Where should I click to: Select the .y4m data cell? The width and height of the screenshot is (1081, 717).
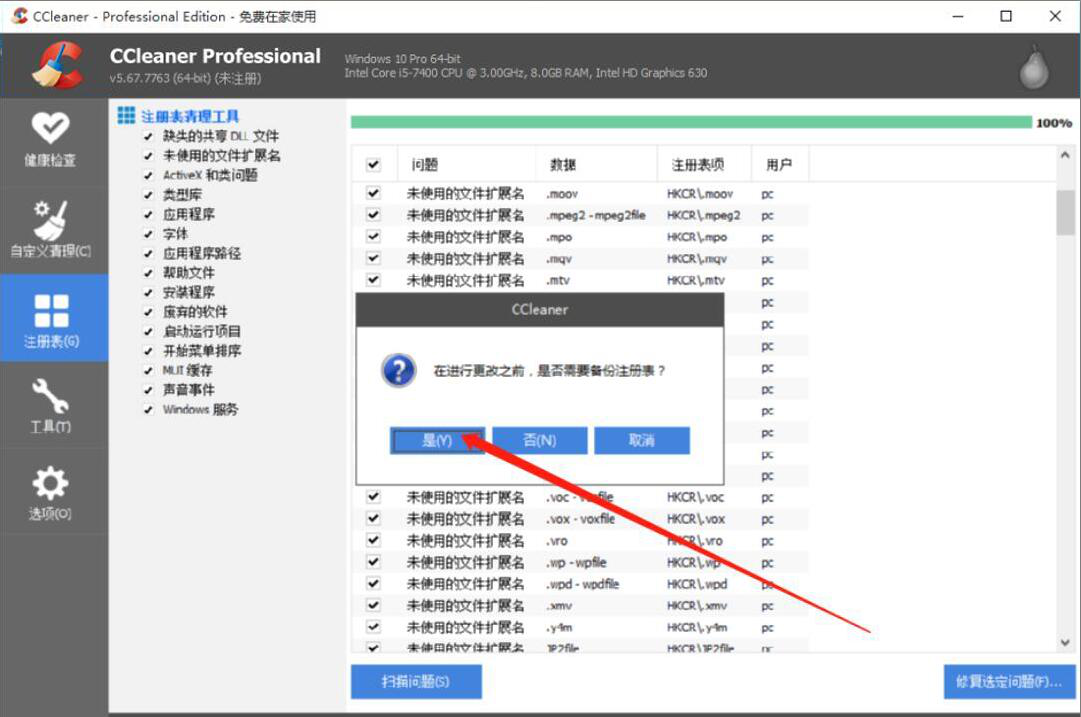559,627
